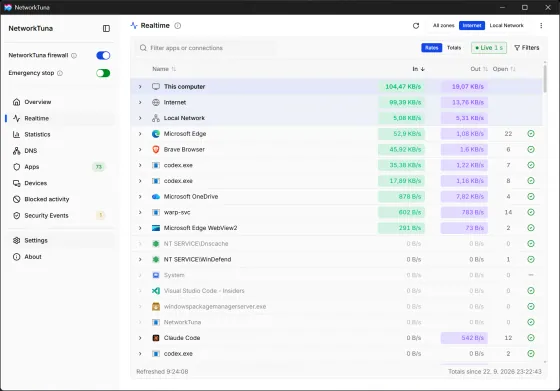This screenshot has width=560, height=391.
Task: Click the Local Network nodes icon
Action: click(x=156, y=118)
